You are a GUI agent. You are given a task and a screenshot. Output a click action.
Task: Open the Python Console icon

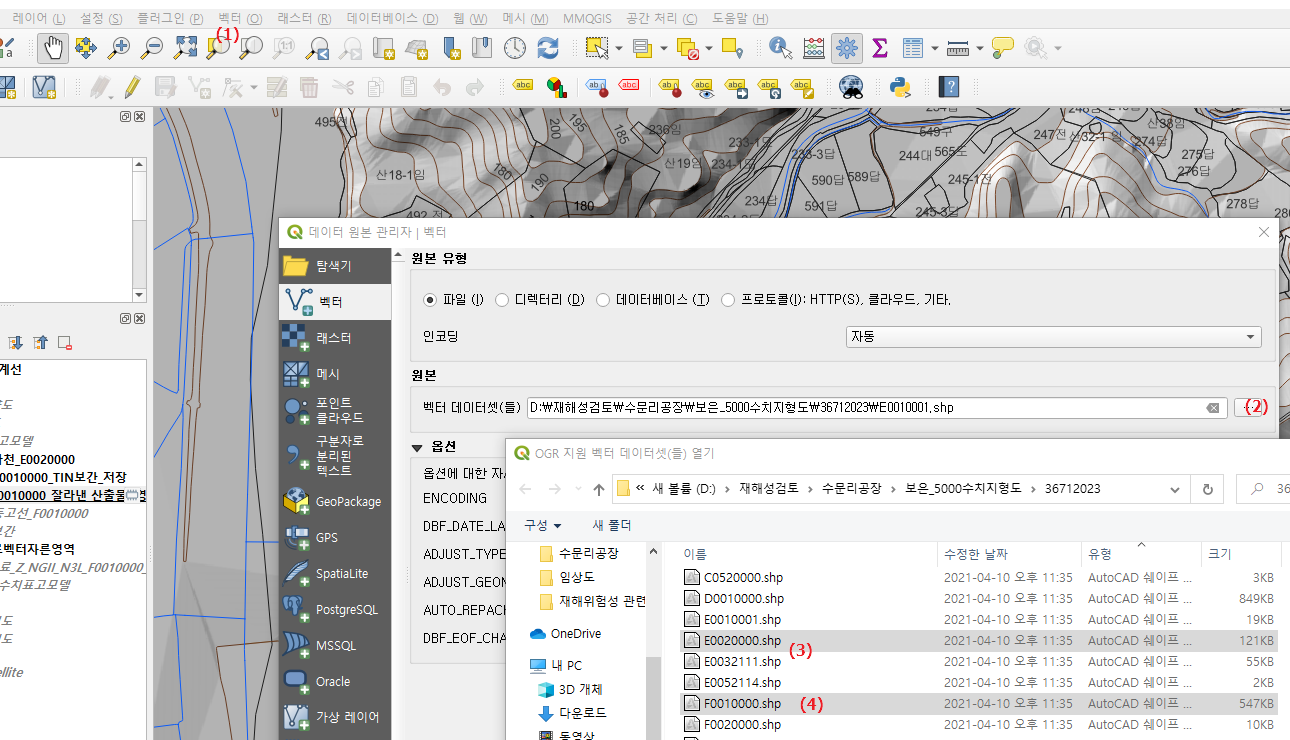click(900, 86)
